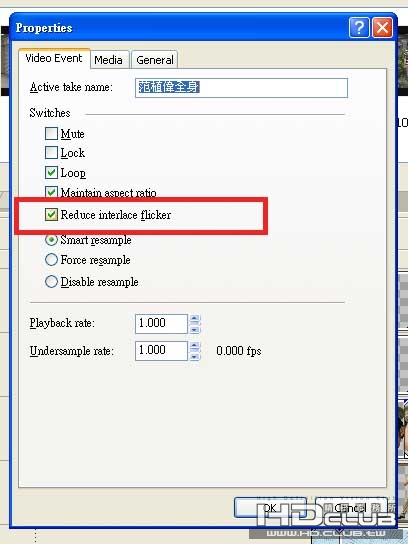The image size is (408, 544).
Task: Decrease Undersample rate with down arrow
Action: [195, 356]
